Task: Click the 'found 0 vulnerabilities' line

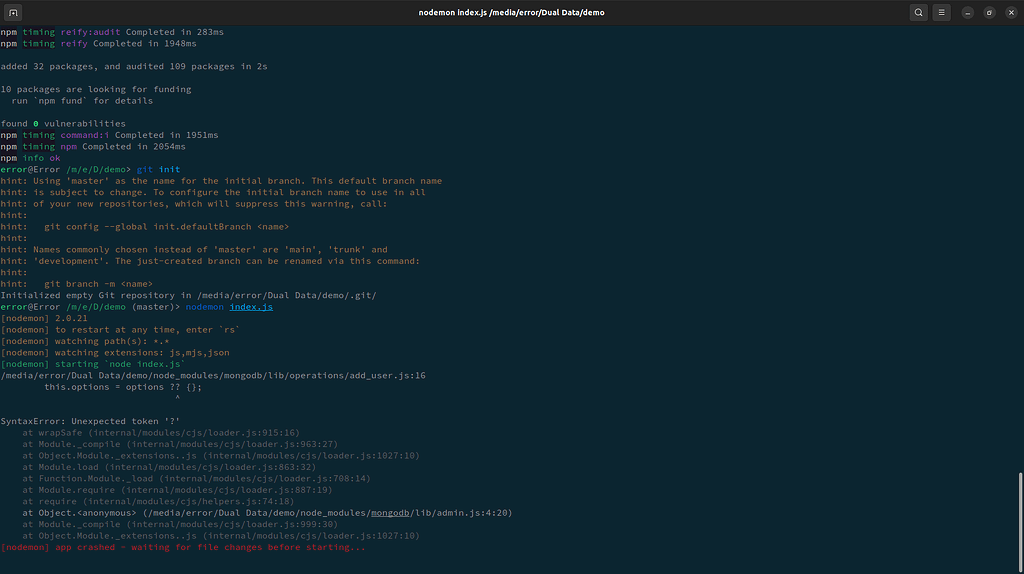Action: click(x=63, y=124)
